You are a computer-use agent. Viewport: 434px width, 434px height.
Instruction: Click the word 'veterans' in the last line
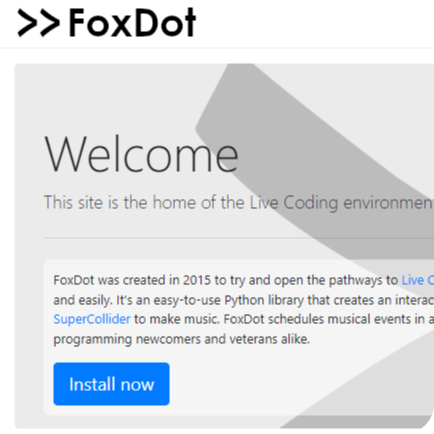(253, 339)
